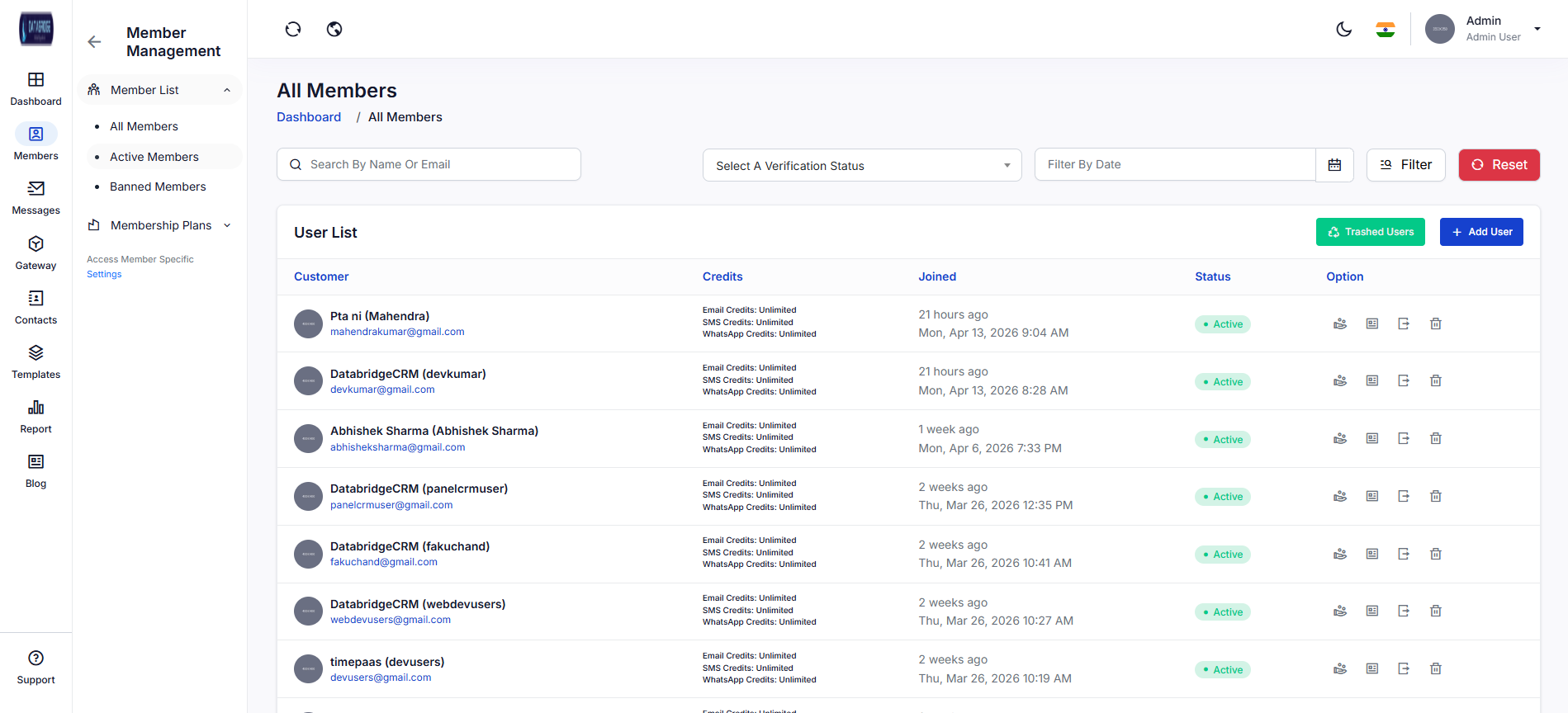Delete Pta ni (Mahendra) with trash icon

click(x=1435, y=324)
